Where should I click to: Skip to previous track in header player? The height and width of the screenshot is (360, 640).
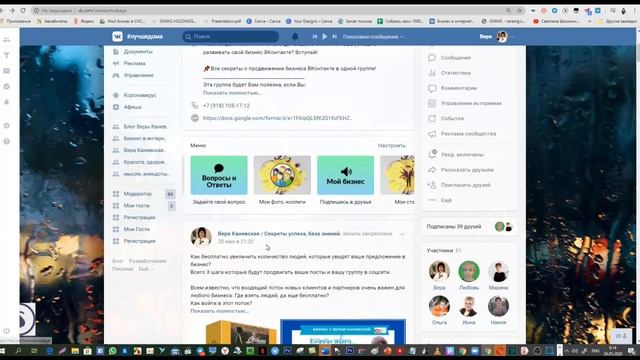pyautogui.click(x=315, y=36)
